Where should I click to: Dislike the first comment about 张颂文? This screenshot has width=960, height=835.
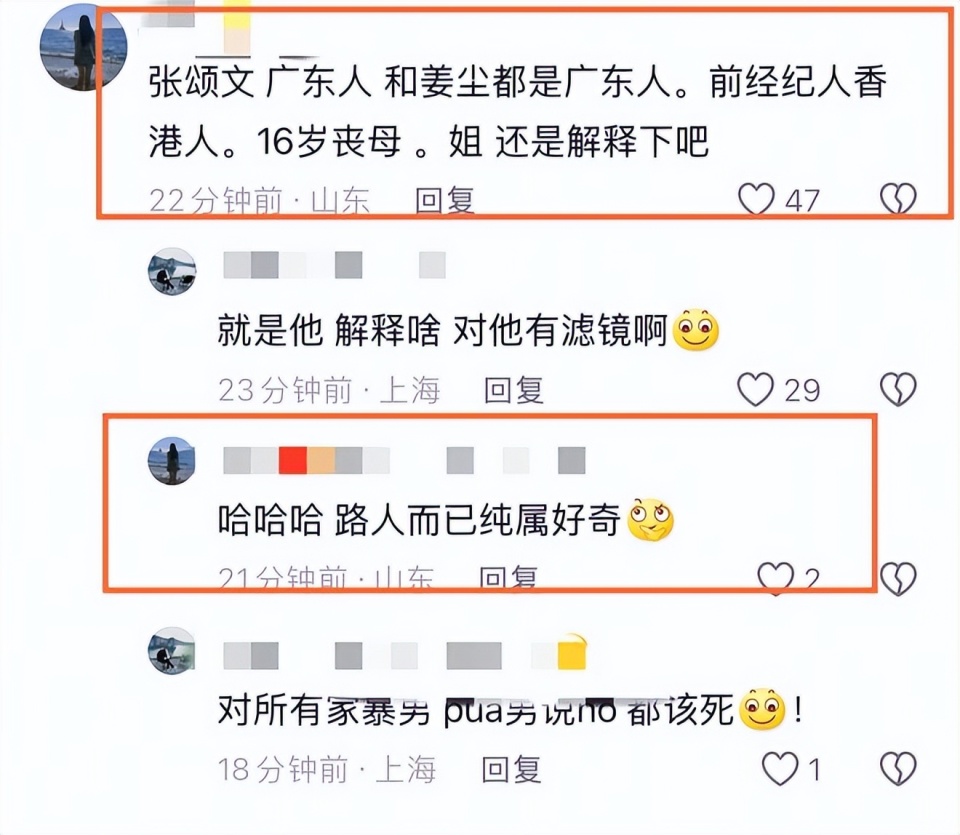coord(898,199)
